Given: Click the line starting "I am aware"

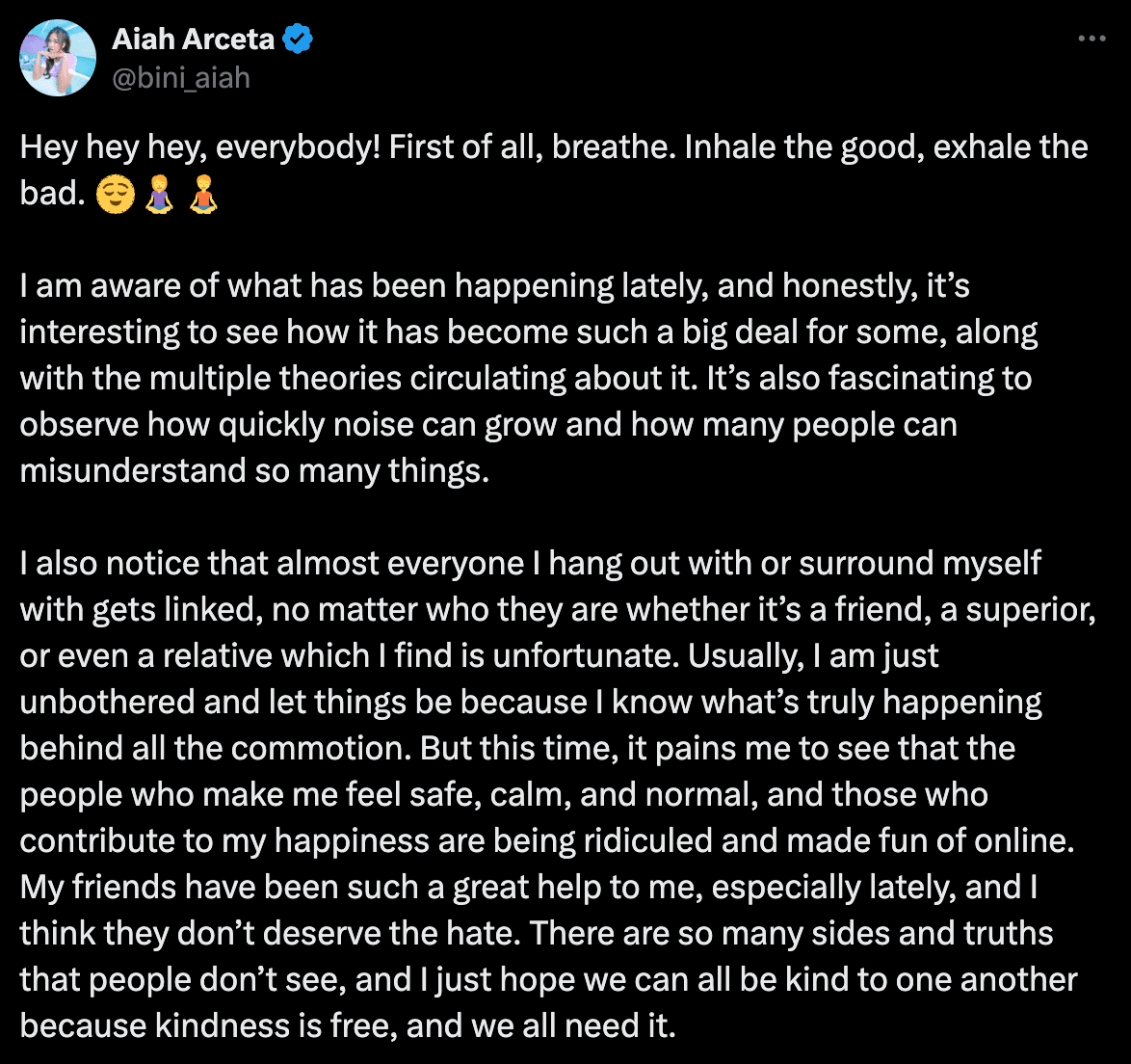Looking at the screenshot, I should [289, 286].
